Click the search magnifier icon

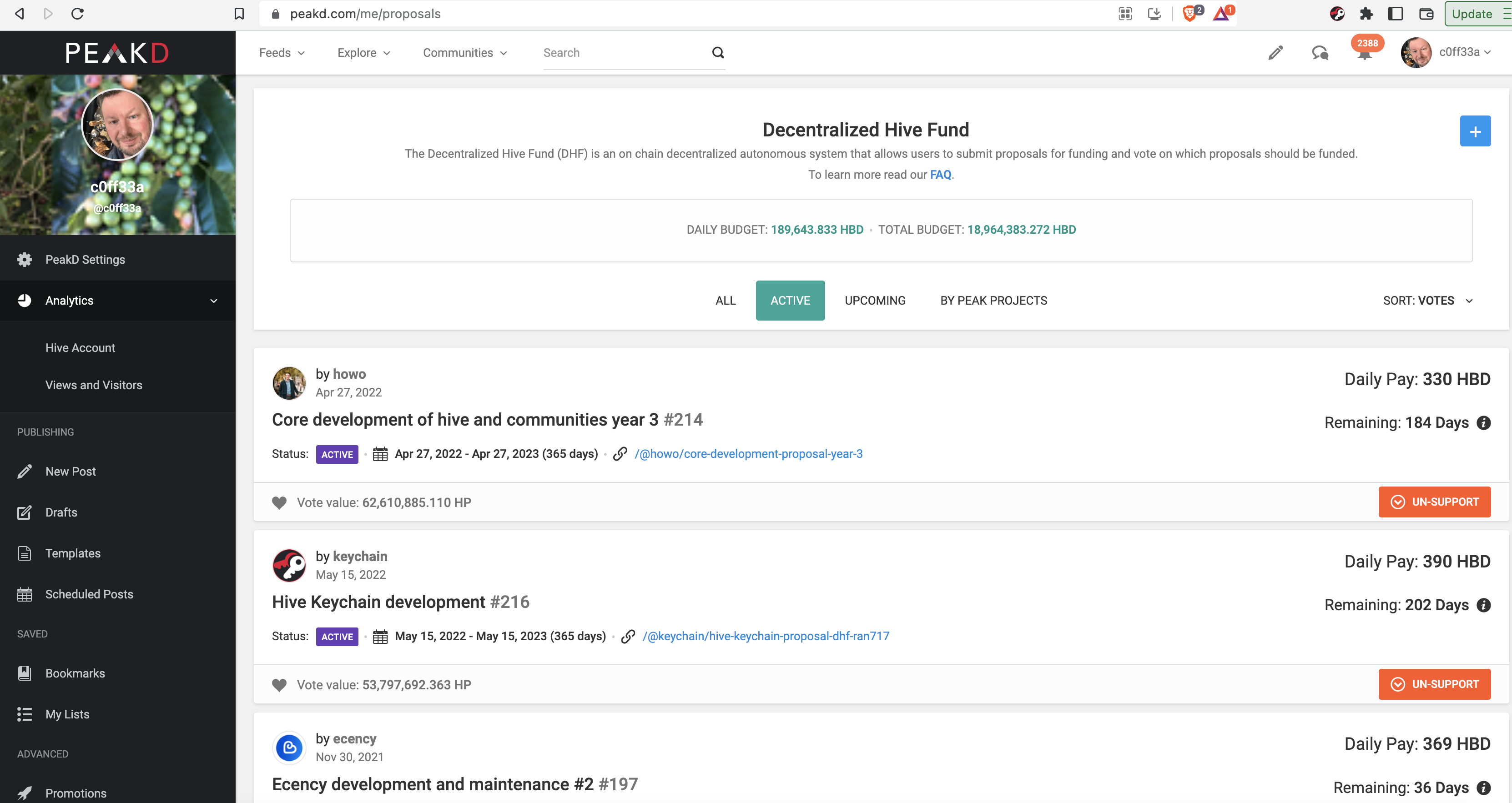718,53
